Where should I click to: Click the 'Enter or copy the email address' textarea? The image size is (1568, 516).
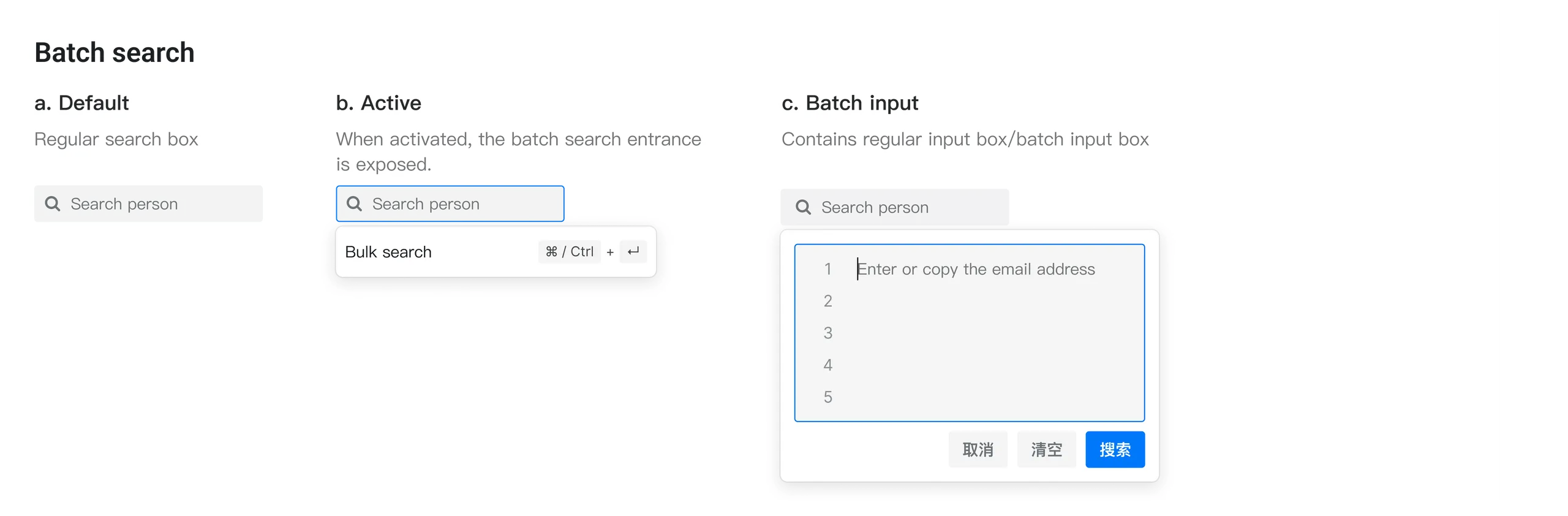(x=970, y=333)
